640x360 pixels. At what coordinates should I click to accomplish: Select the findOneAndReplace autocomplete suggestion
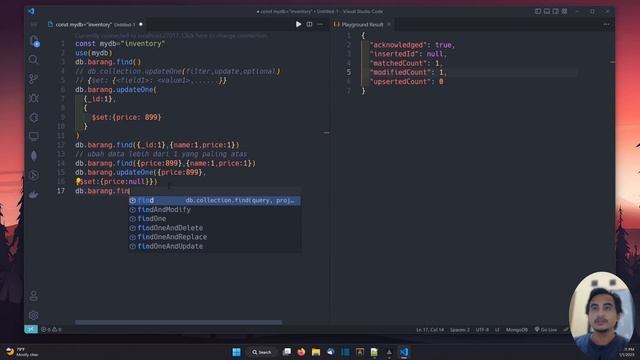click(x=215, y=237)
